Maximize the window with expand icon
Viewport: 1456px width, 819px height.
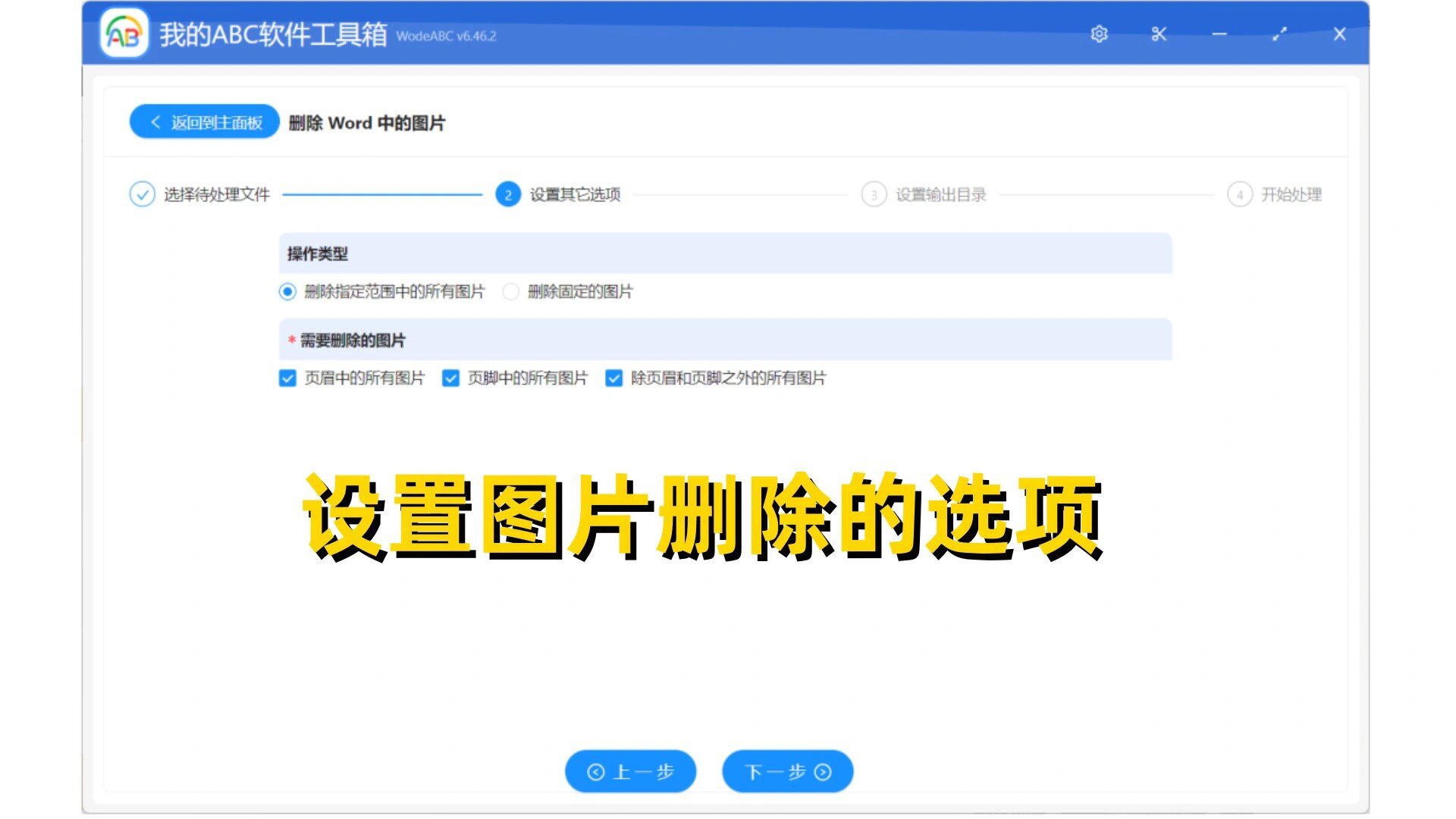click(1280, 34)
